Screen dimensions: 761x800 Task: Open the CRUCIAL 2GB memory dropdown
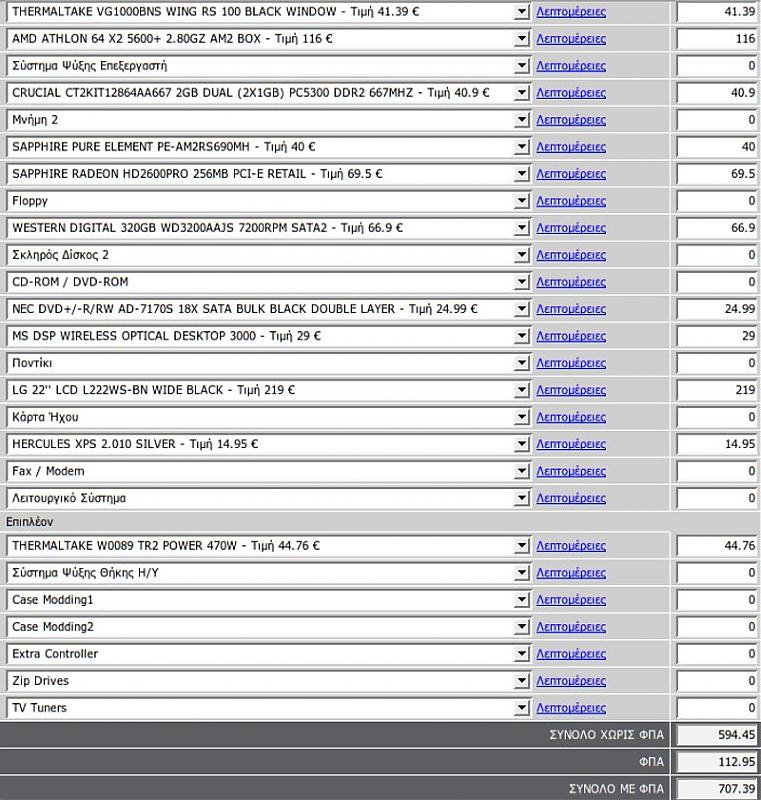coord(268,93)
